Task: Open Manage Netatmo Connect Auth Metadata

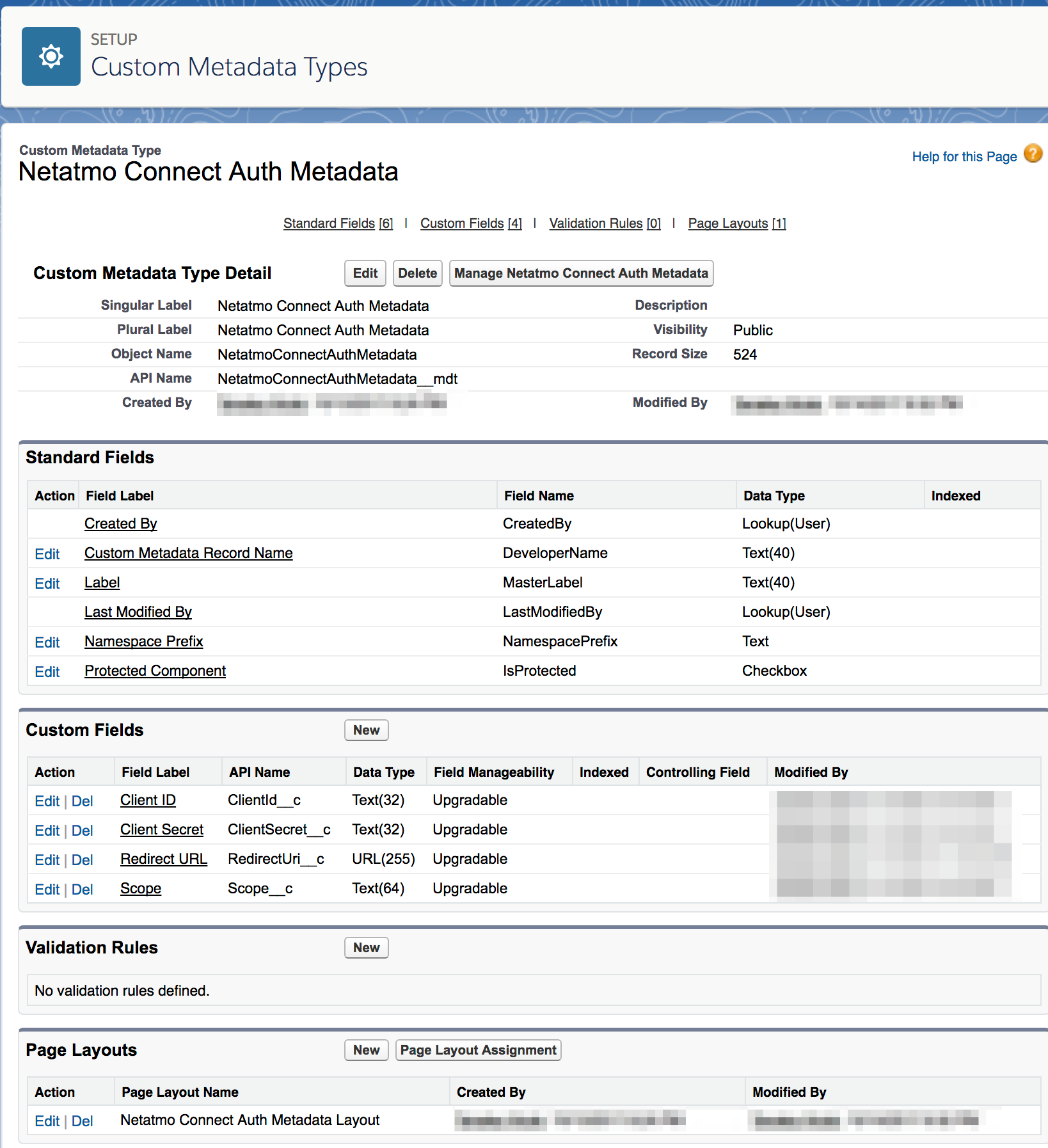Action: (581, 273)
